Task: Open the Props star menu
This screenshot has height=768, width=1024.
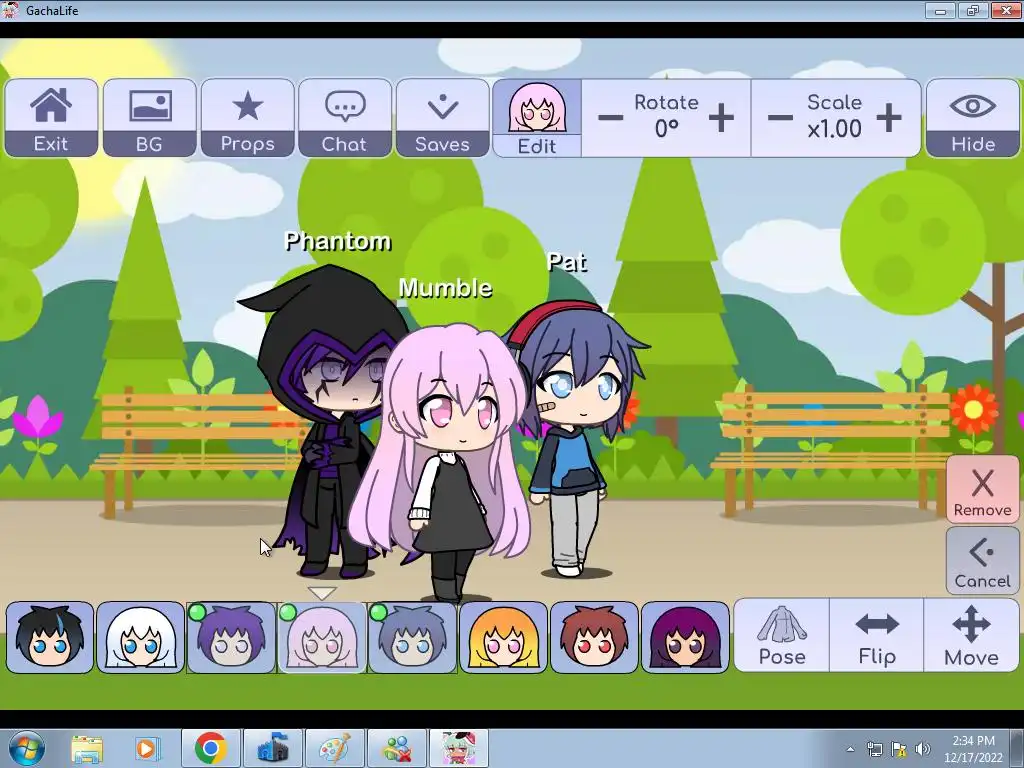Action: pos(248,118)
